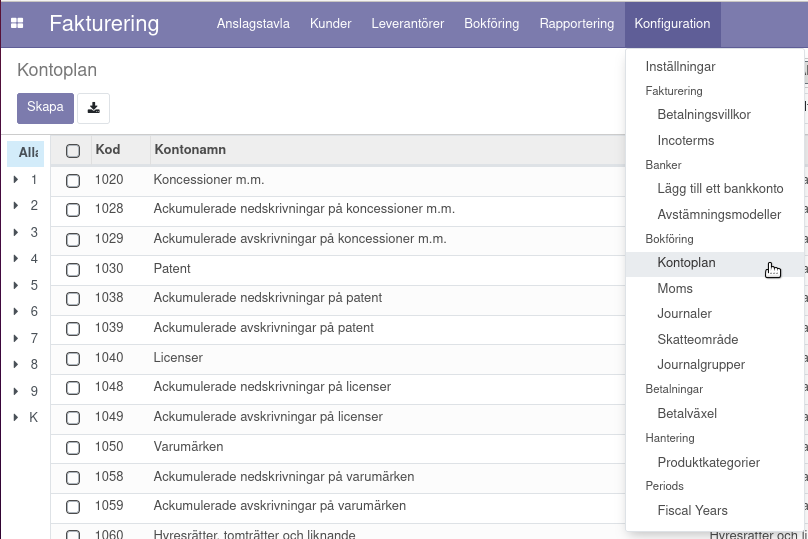Expand account group 9 arrow
The width and height of the screenshot is (808, 539).
16,391
